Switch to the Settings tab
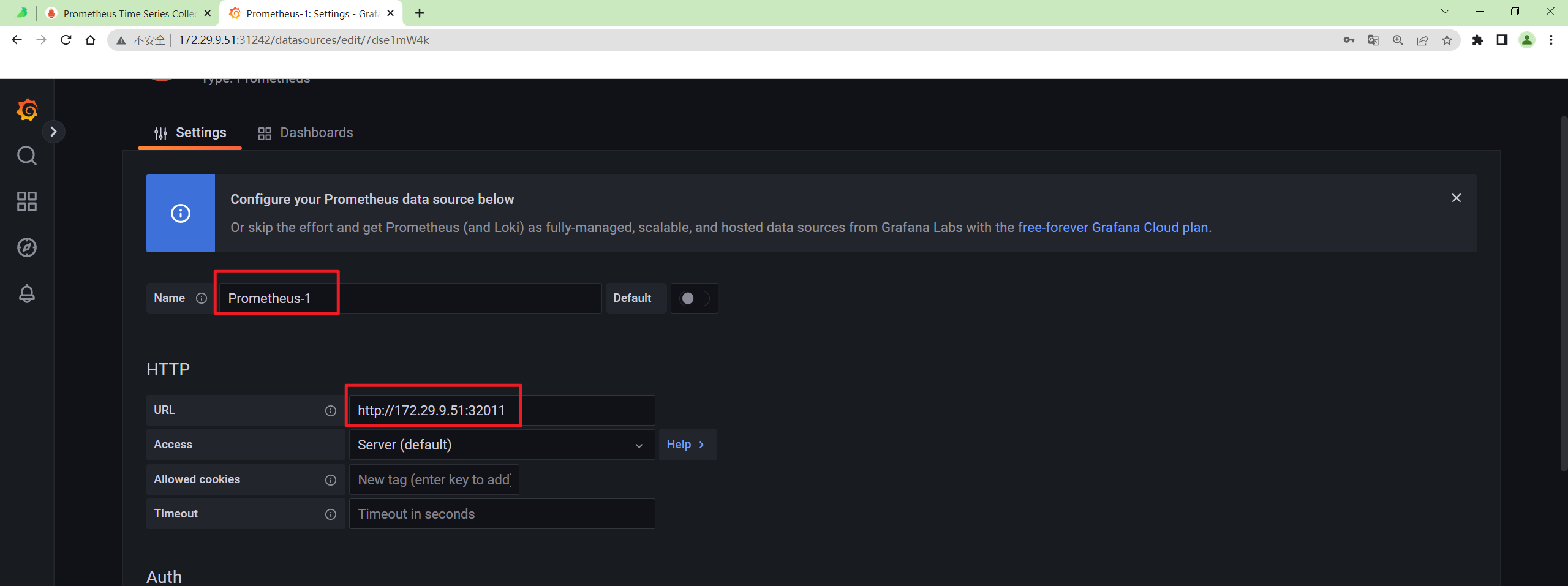Image resolution: width=1568 pixels, height=586 pixels. click(x=190, y=133)
